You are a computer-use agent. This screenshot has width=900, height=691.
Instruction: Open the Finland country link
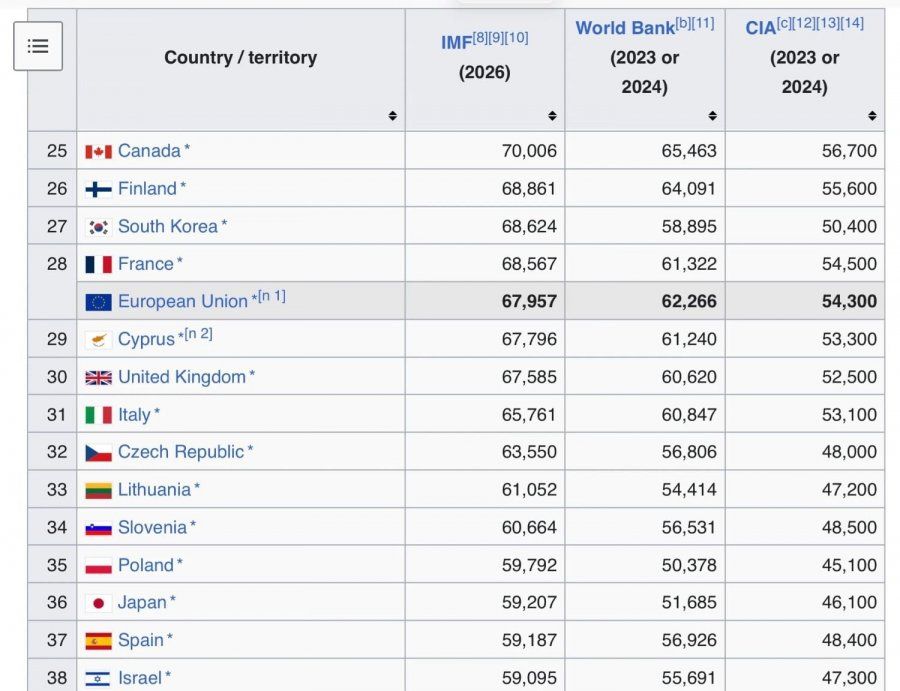click(147, 188)
